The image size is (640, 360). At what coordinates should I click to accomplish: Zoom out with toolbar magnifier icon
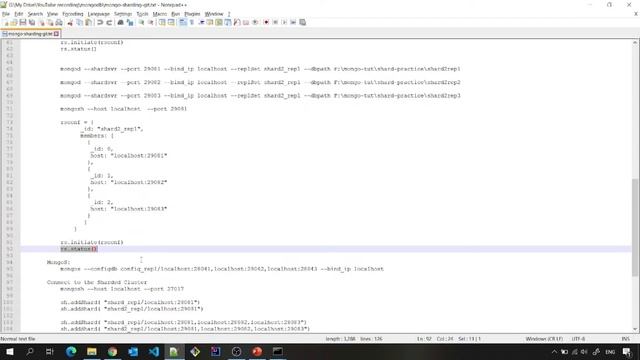point(151,22)
